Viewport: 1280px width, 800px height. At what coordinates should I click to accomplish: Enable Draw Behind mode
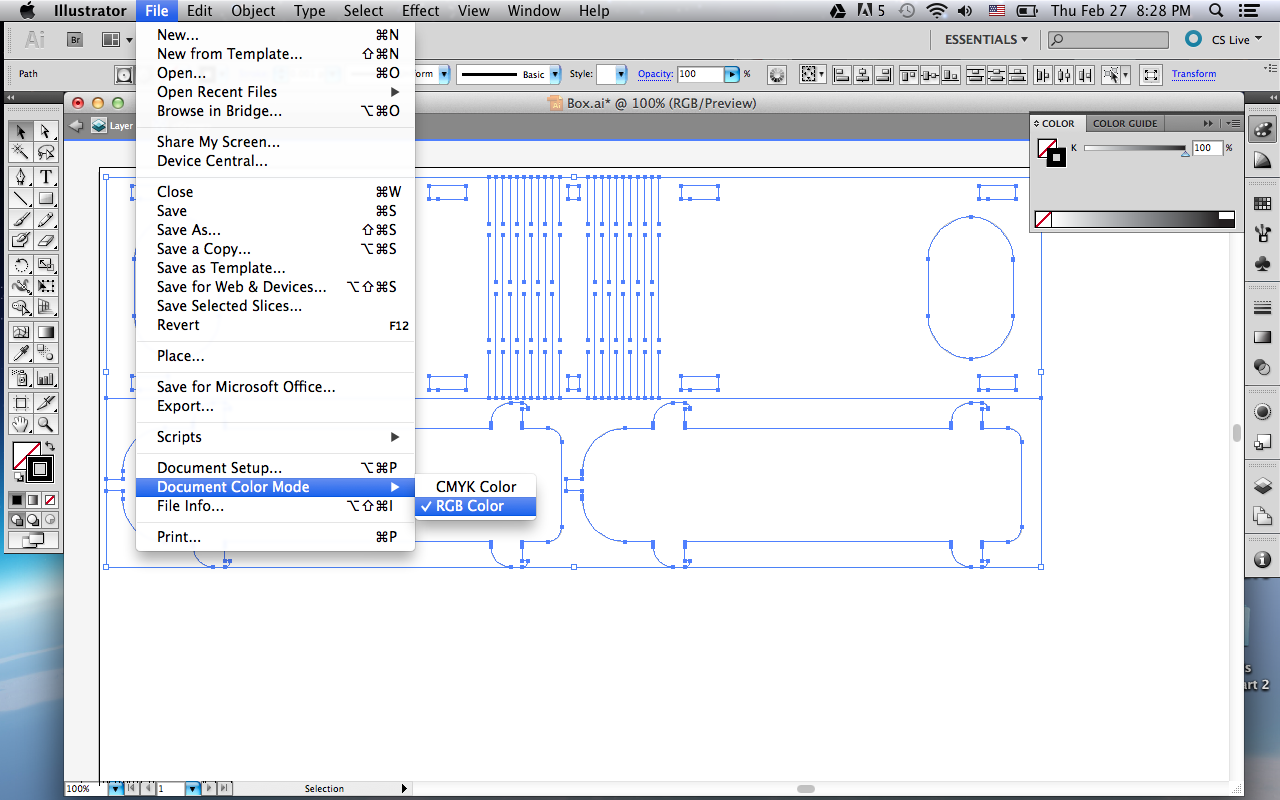pos(33,520)
